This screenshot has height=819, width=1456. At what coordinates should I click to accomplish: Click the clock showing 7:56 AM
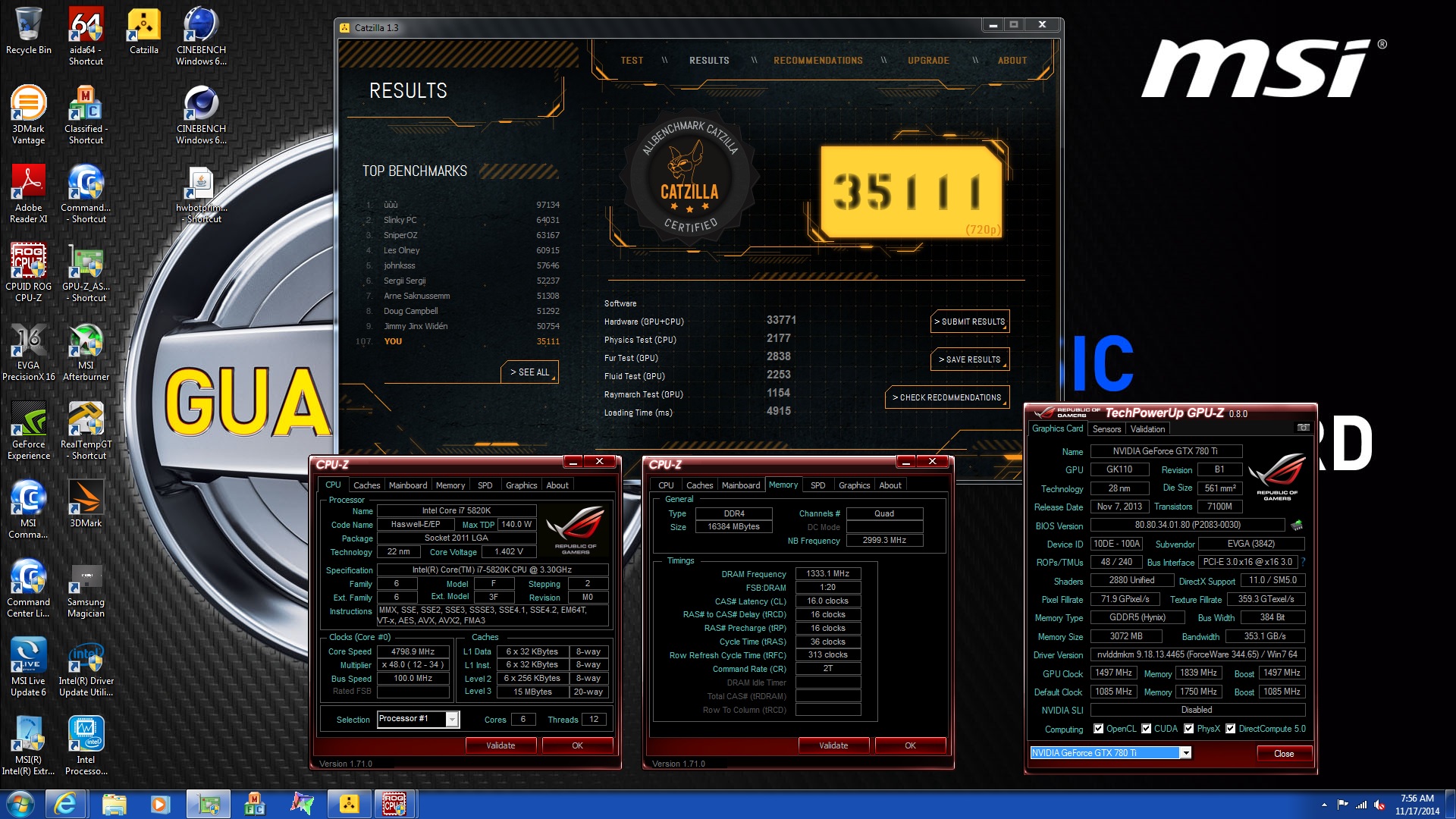click(1417, 799)
